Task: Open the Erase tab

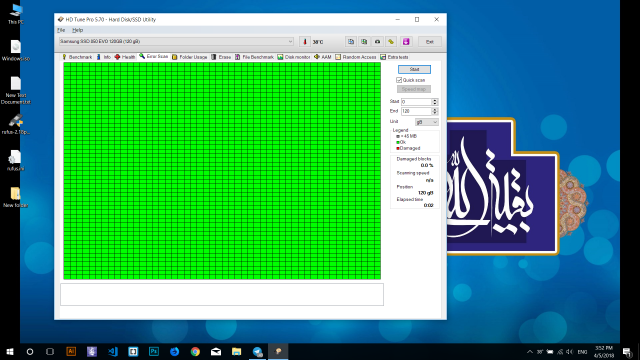Action: click(x=221, y=57)
